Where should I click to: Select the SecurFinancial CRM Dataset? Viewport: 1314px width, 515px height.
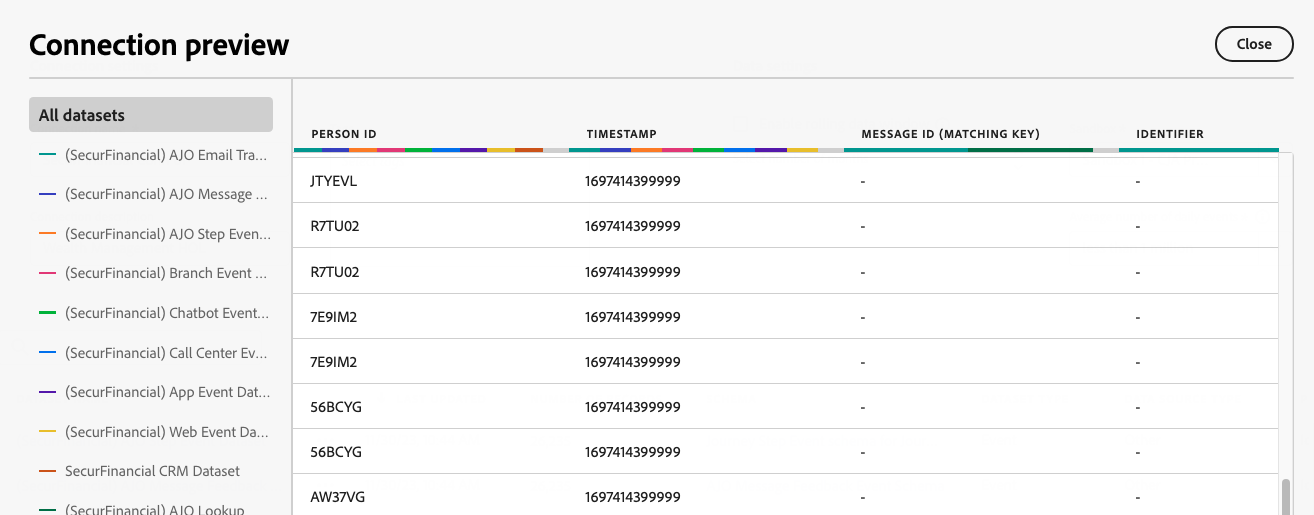coord(151,471)
